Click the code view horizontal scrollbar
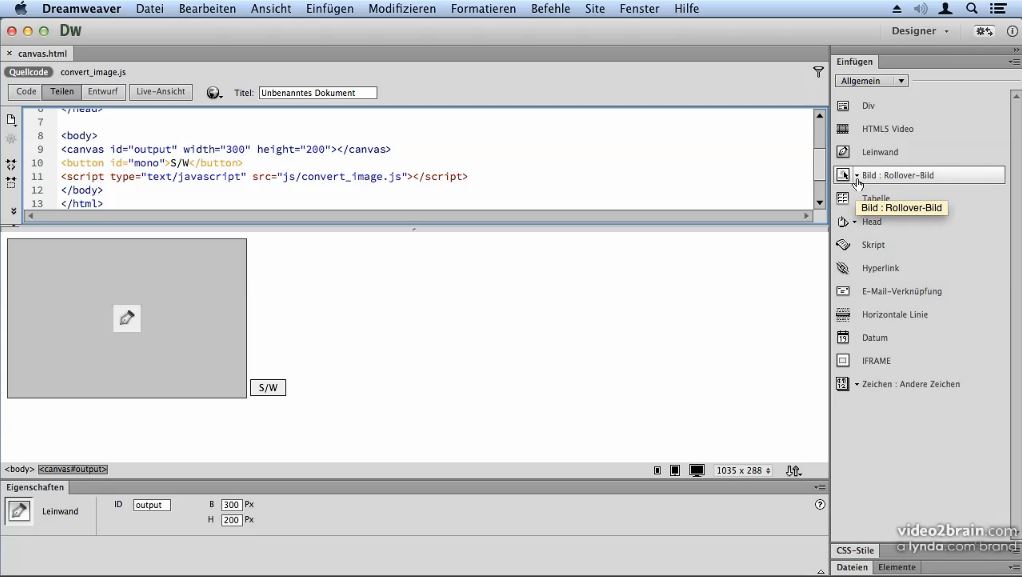Screen dimensions: 1022x577 click(x=418, y=216)
